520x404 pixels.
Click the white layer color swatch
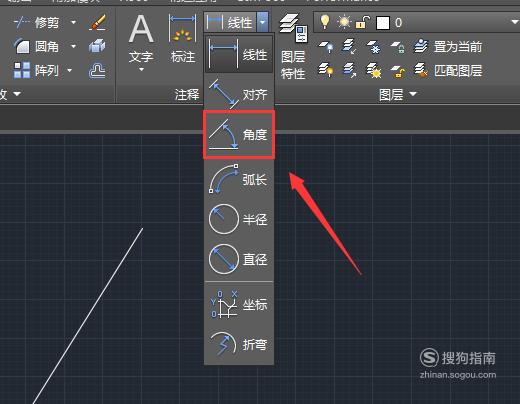[x=383, y=23]
